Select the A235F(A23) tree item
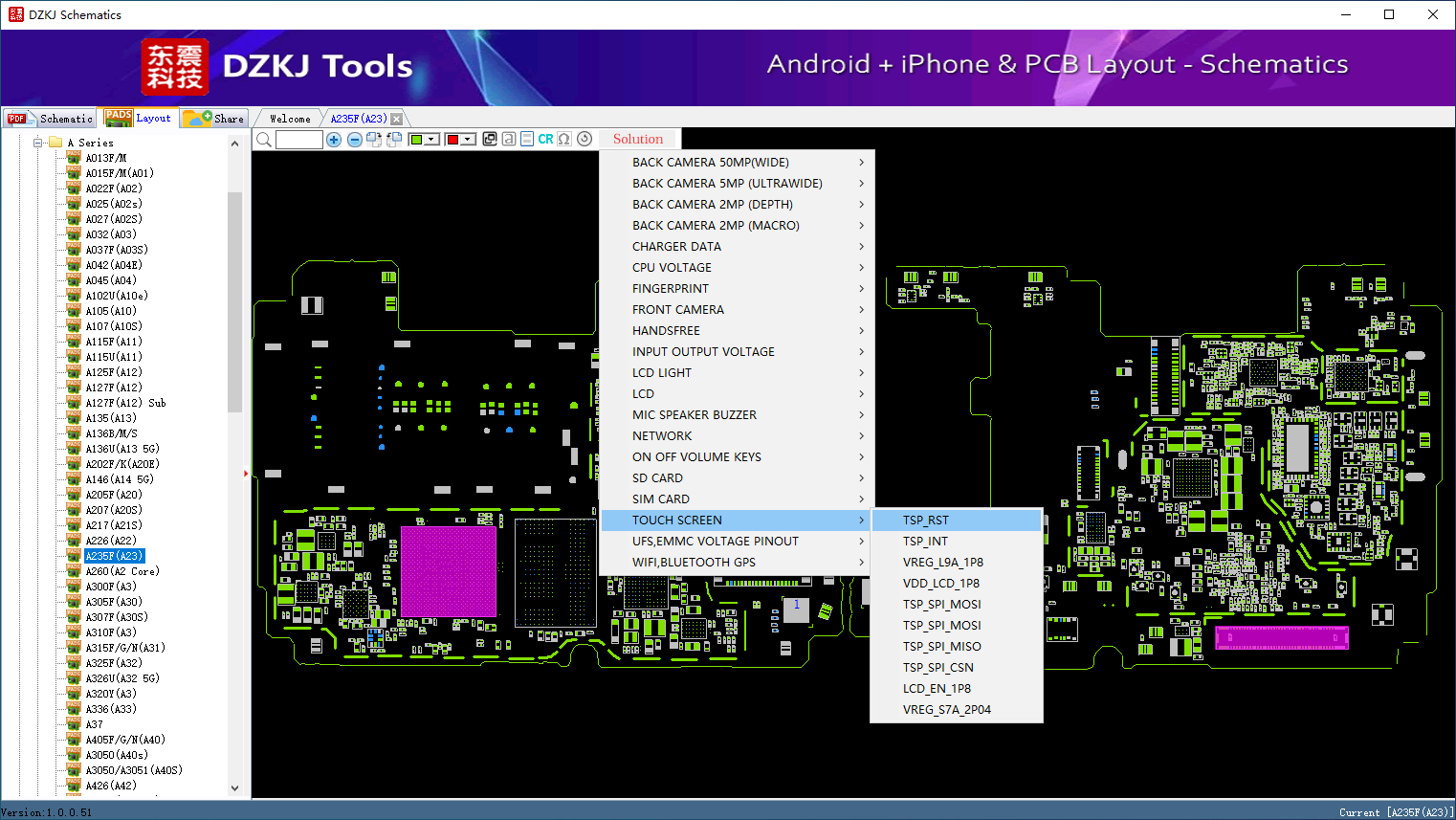Image resolution: width=1456 pixels, height=820 pixels. pos(114,556)
